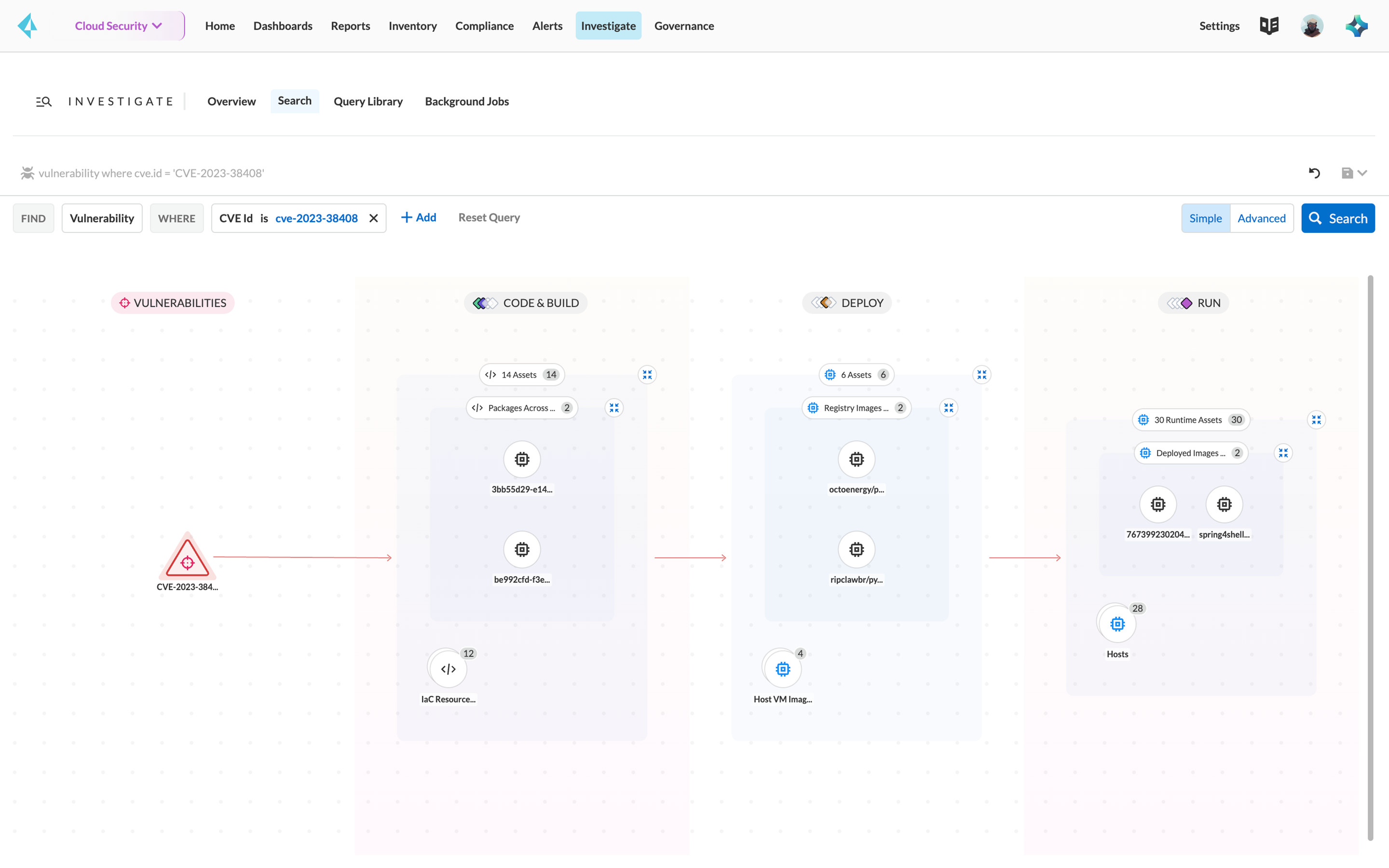Go to the Query Library tab
This screenshot has width=1389, height=868.
point(368,102)
